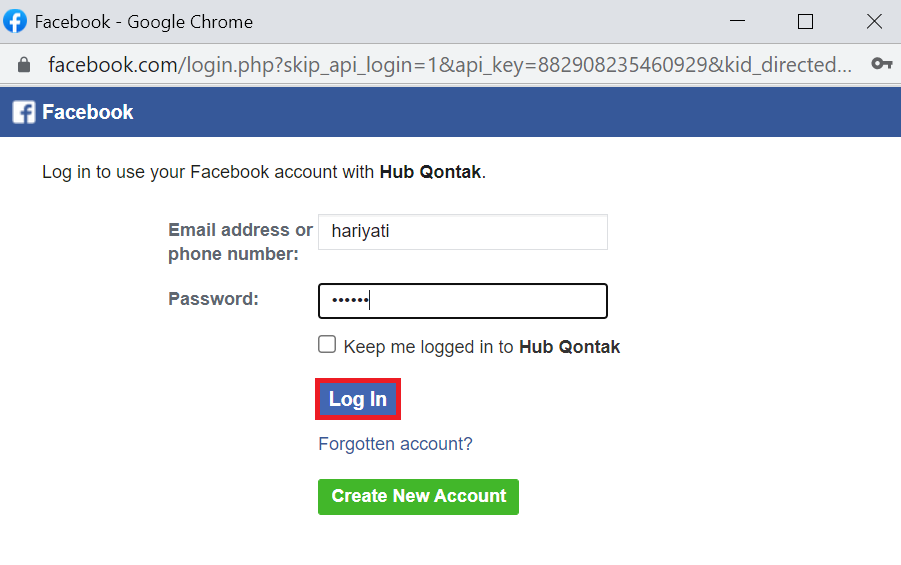The image size is (901, 565).
Task: Click inside the Password field
Action: tap(463, 301)
